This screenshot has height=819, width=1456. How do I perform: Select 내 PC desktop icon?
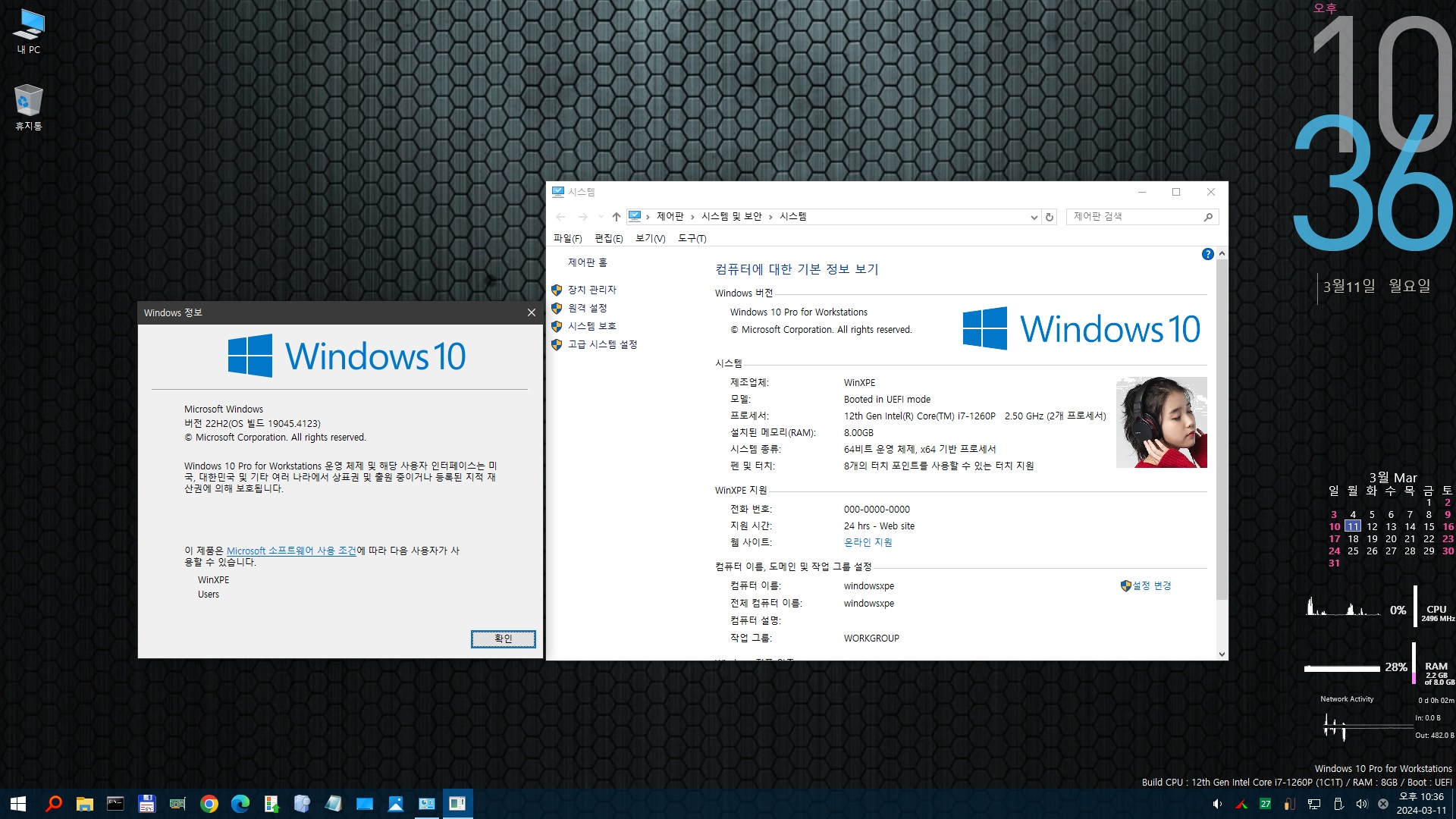point(29,32)
